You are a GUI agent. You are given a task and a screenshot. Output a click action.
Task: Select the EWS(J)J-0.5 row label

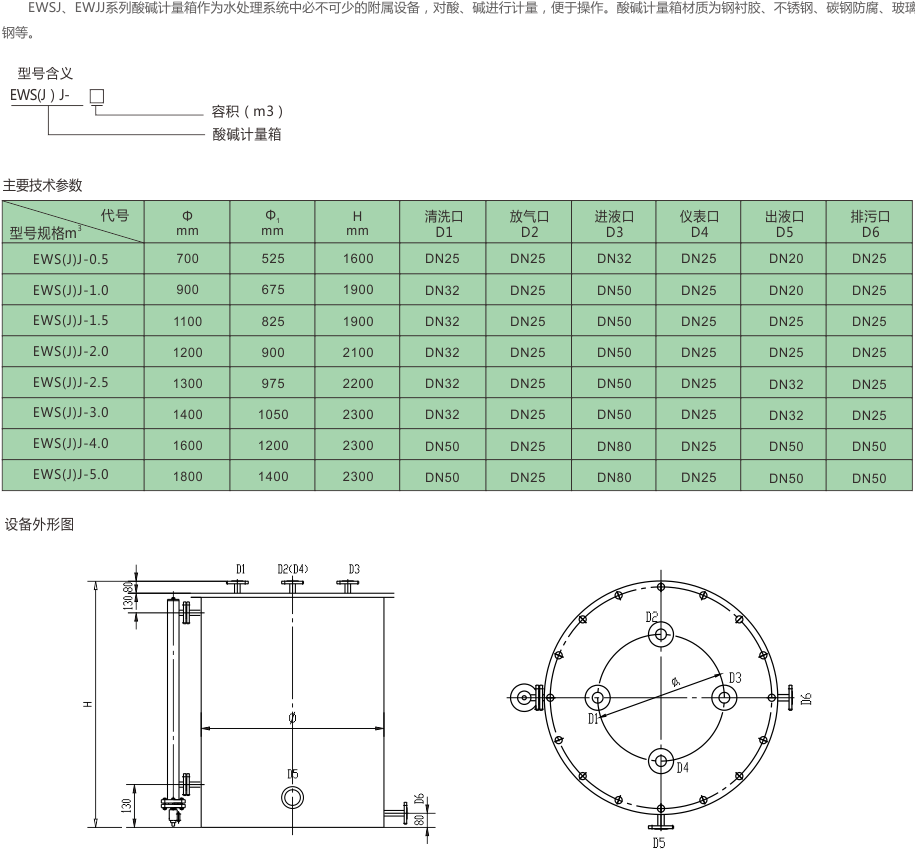click(x=71, y=258)
